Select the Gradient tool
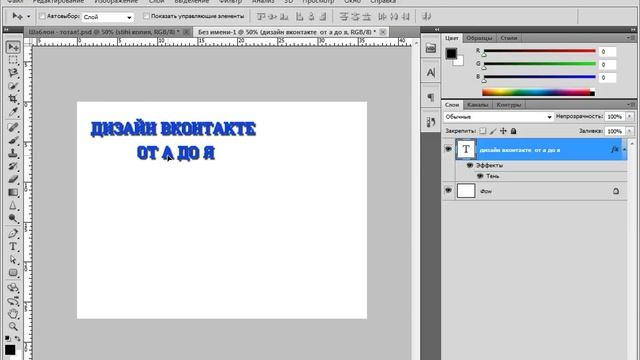Viewport: 640px width, 360px height. (13, 192)
